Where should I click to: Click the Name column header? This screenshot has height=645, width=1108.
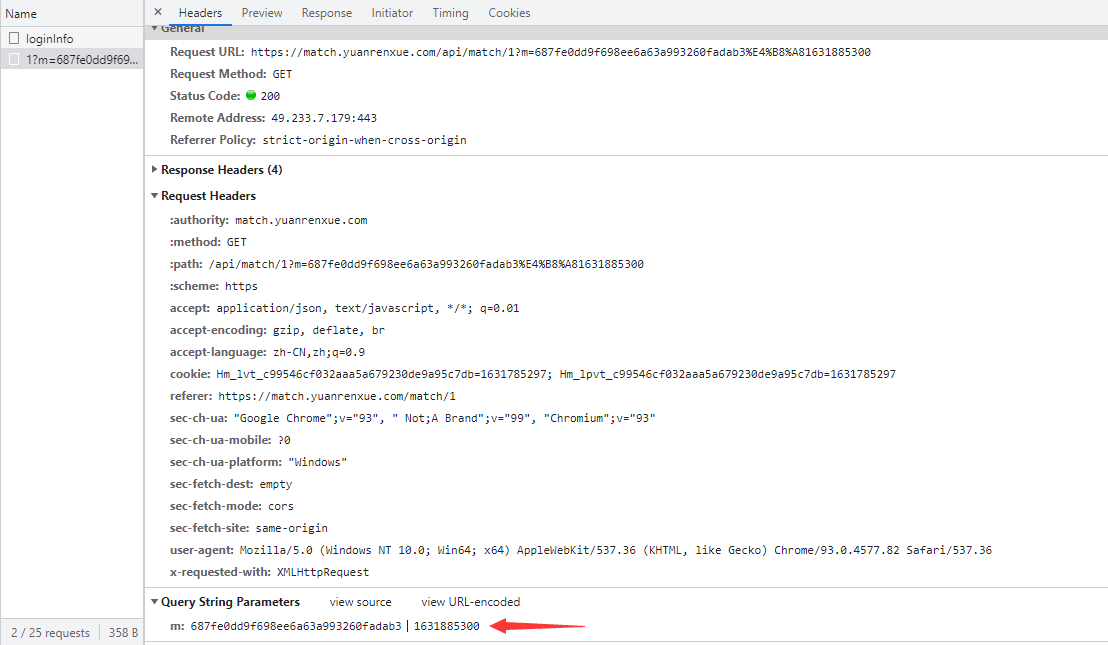pyautogui.click(x=21, y=14)
